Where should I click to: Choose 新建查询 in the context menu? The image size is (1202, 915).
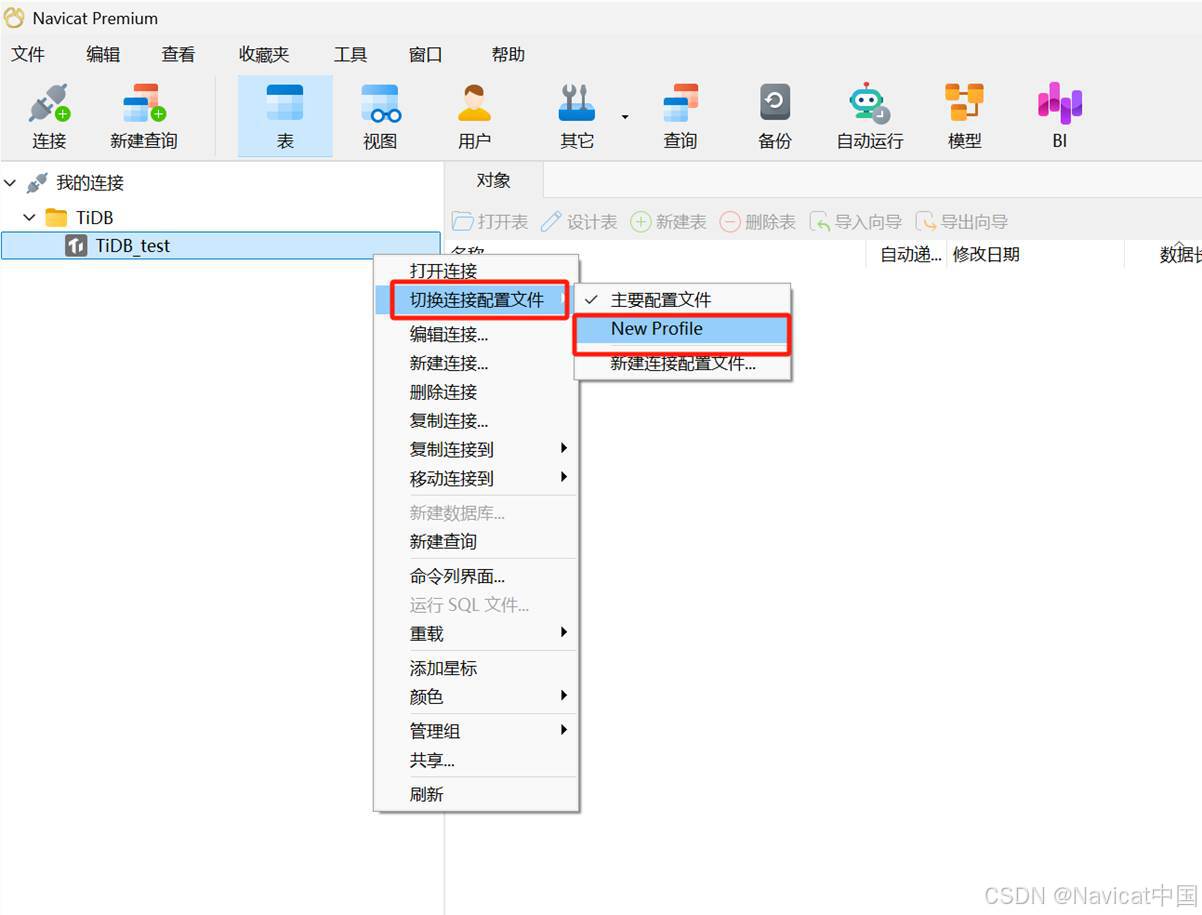click(476, 541)
